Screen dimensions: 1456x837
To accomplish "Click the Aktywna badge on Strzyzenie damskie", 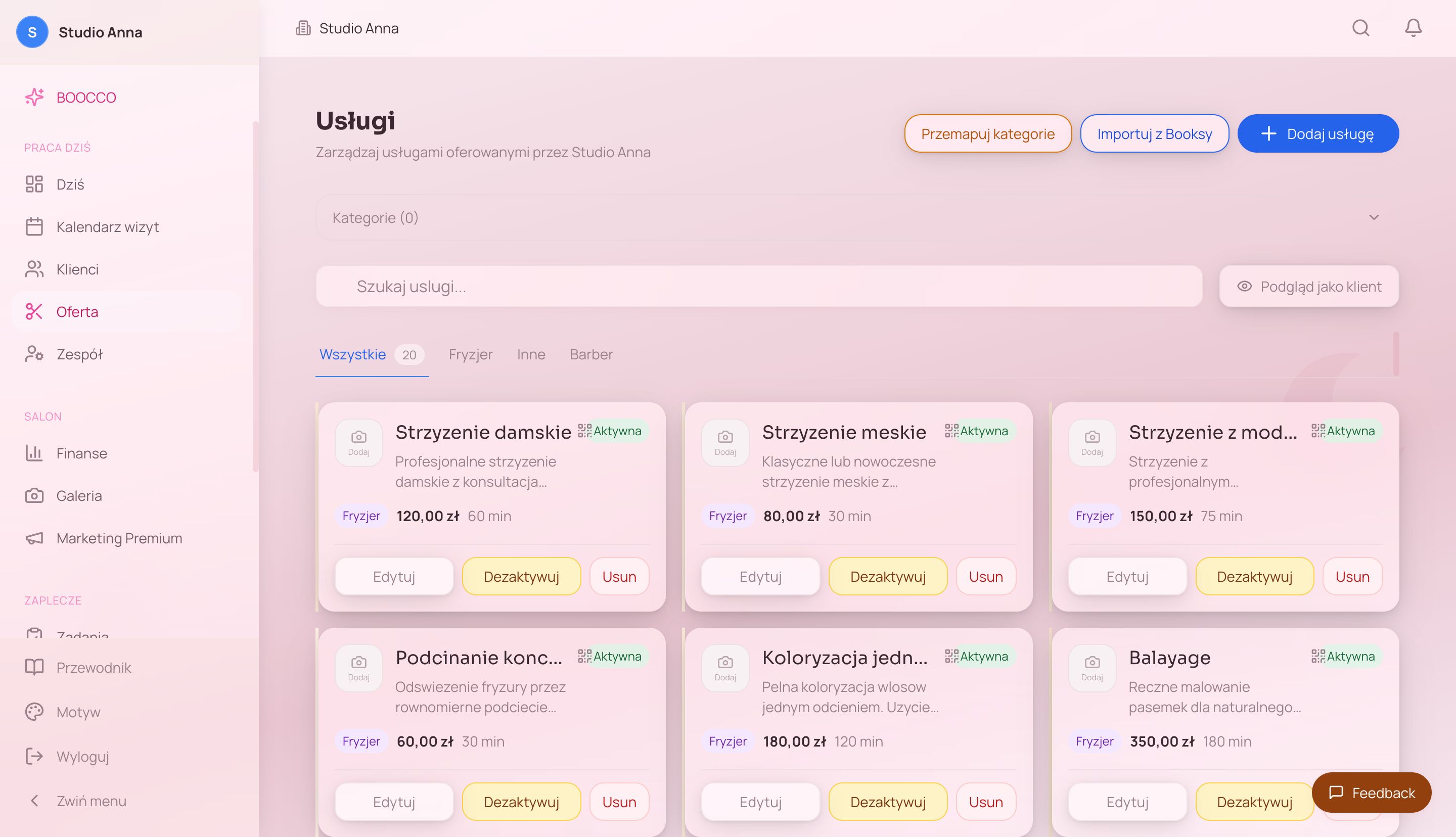I will coord(617,431).
